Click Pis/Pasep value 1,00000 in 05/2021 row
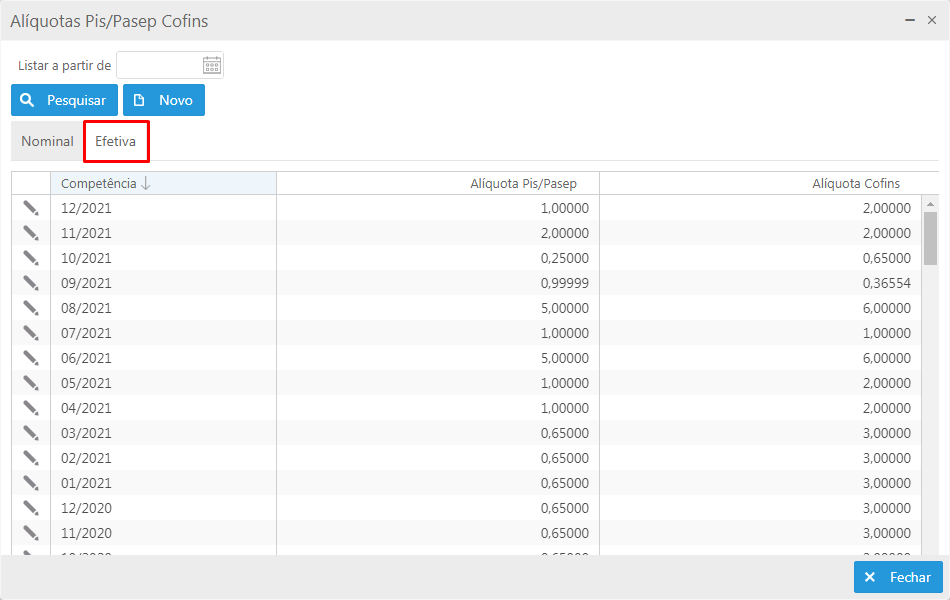 pyautogui.click(x=565, y=383)
